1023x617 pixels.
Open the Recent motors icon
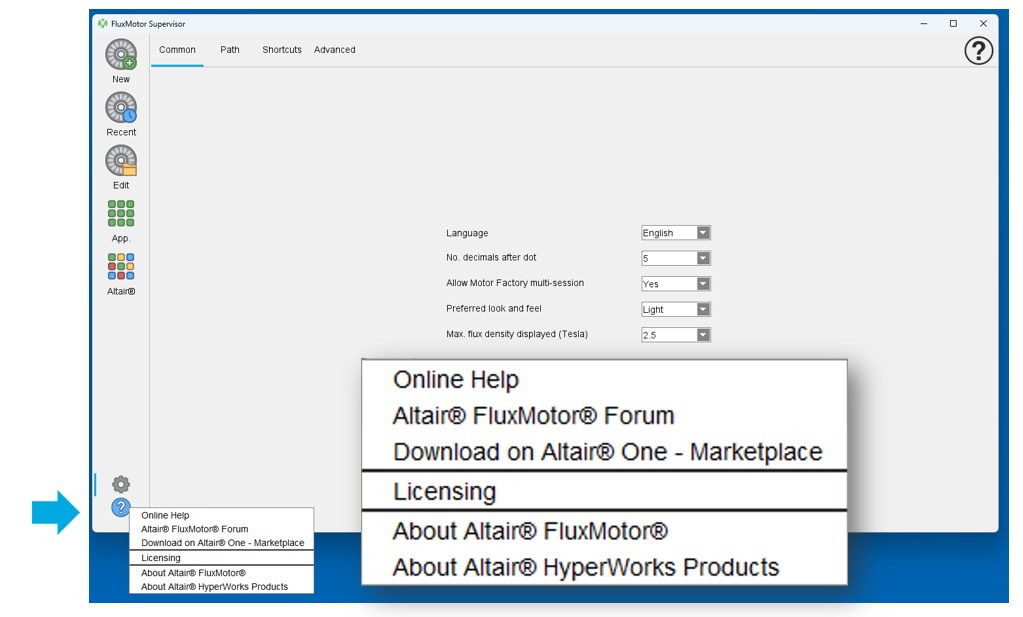[121, 108]
